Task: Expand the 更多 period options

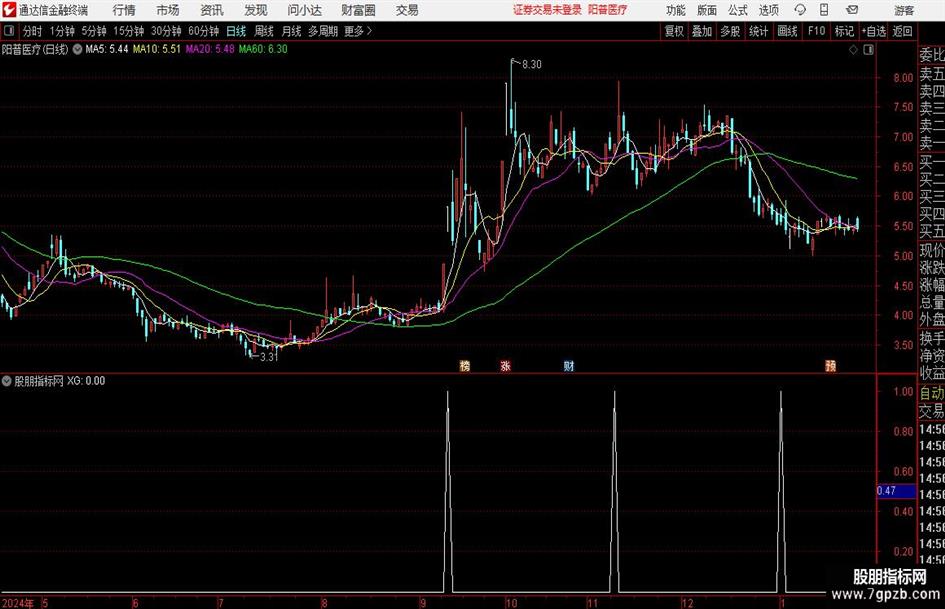Action: click(358, 31)
